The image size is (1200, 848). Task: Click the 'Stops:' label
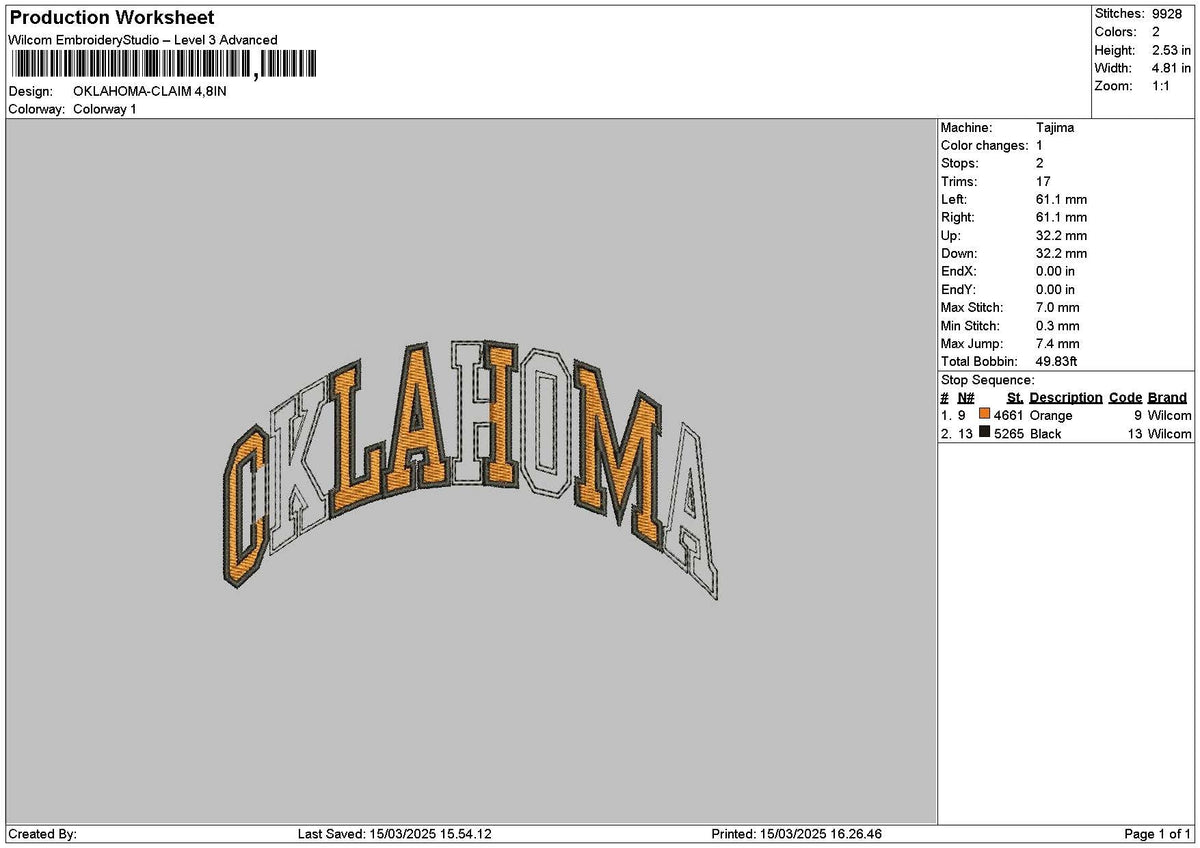pos(960,164)
